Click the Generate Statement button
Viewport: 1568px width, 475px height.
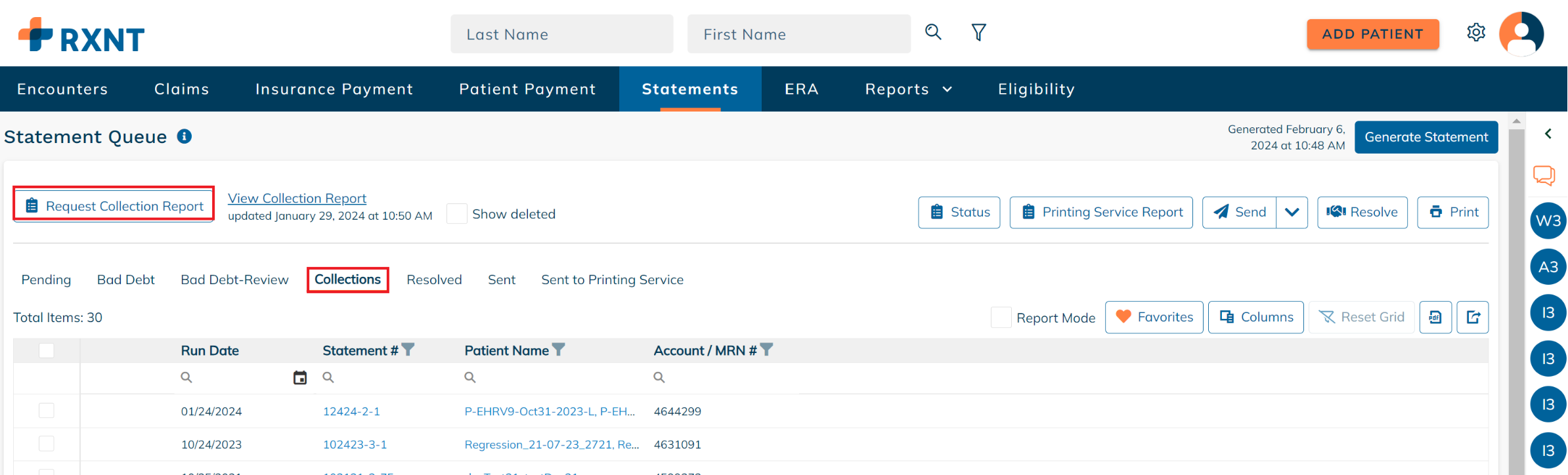pyautogui.click(x=1426, y=137)
